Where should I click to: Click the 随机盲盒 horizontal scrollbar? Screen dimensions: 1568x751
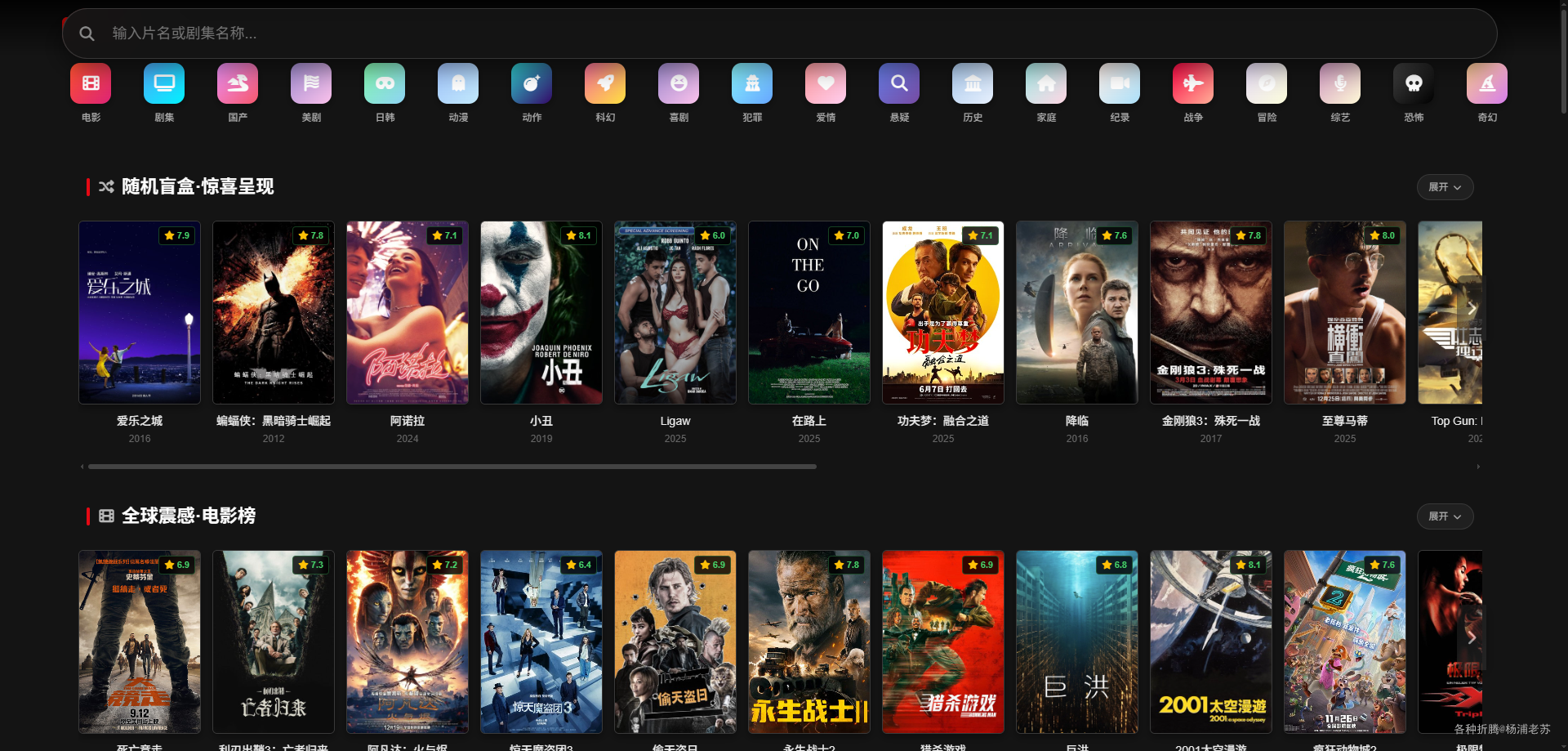(x=452, y=467)
